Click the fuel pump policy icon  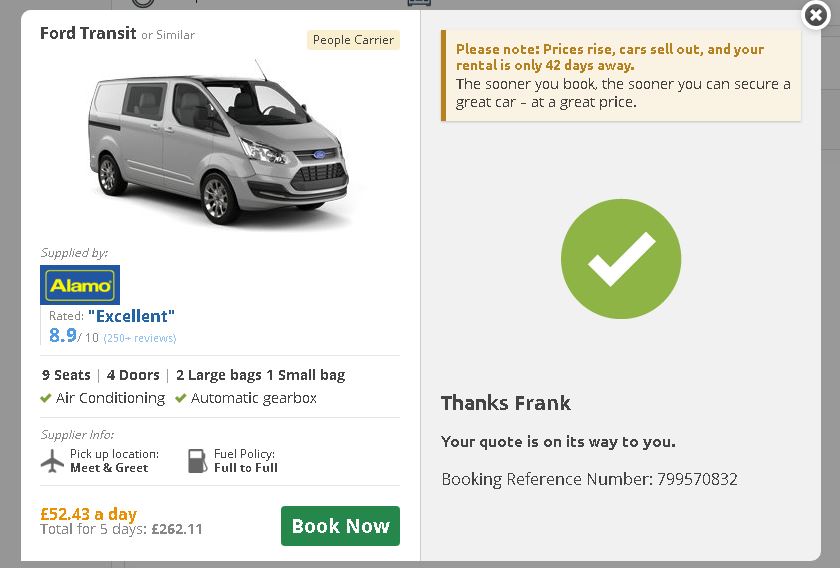[x=197, y=460]
